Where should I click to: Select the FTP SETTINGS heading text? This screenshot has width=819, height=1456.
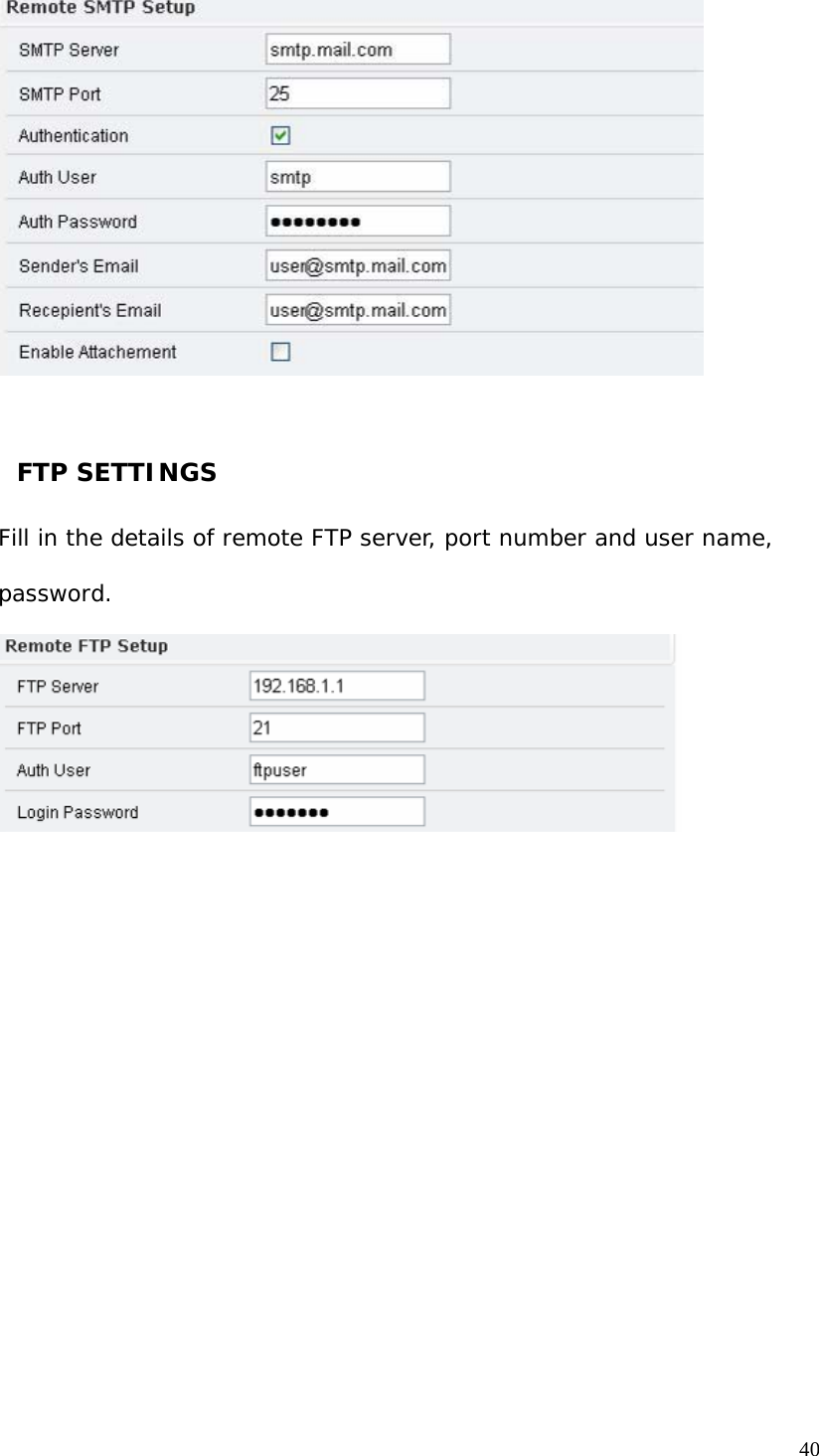pos(115,473)
